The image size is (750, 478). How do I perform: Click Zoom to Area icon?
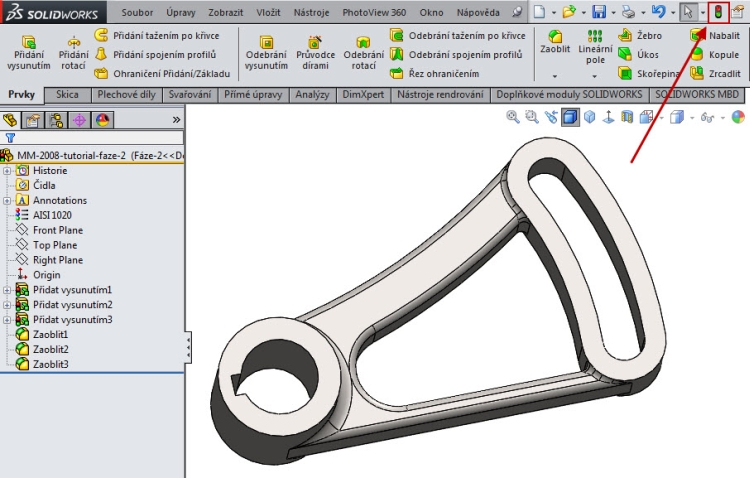[531, 117]
